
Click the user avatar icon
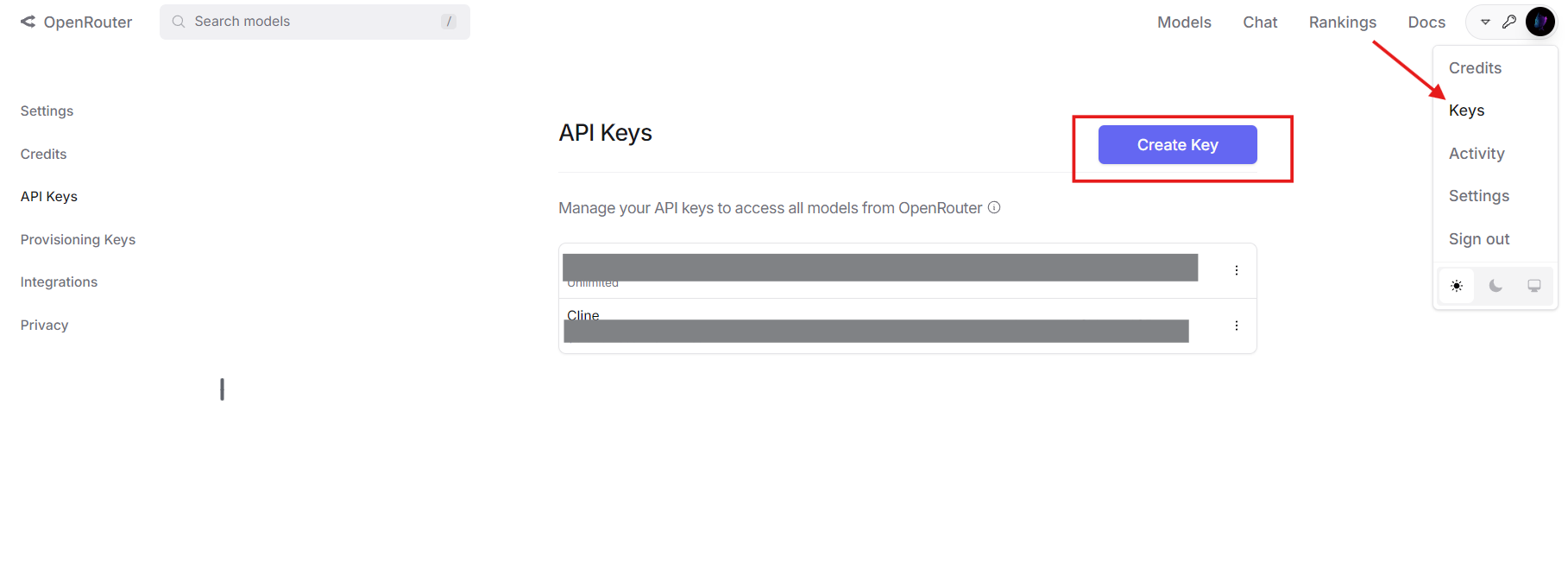[x=1540, y=22]
